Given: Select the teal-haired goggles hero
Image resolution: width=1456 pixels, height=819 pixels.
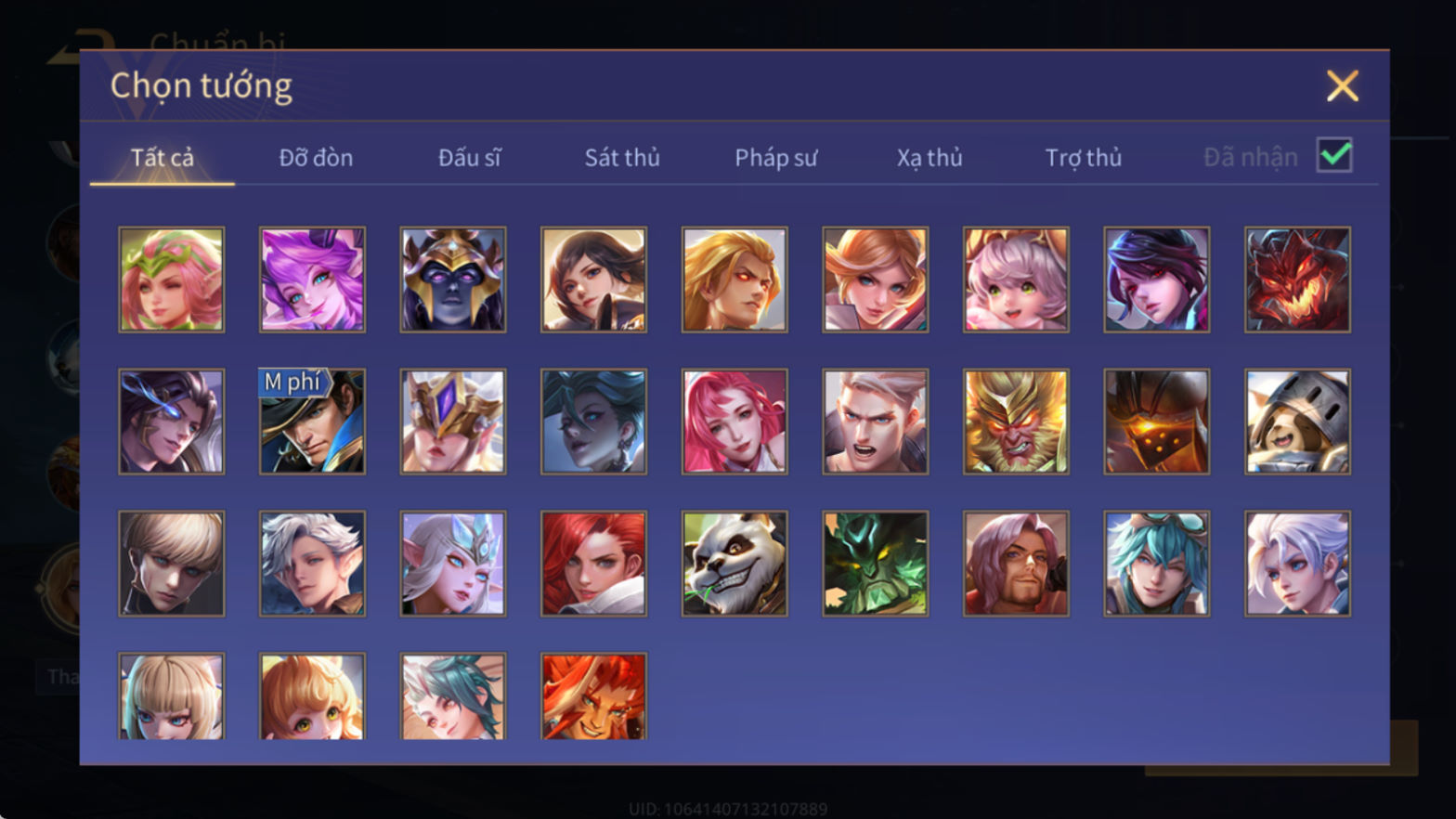Looking at the screenshot, I should click(1156, 564).
